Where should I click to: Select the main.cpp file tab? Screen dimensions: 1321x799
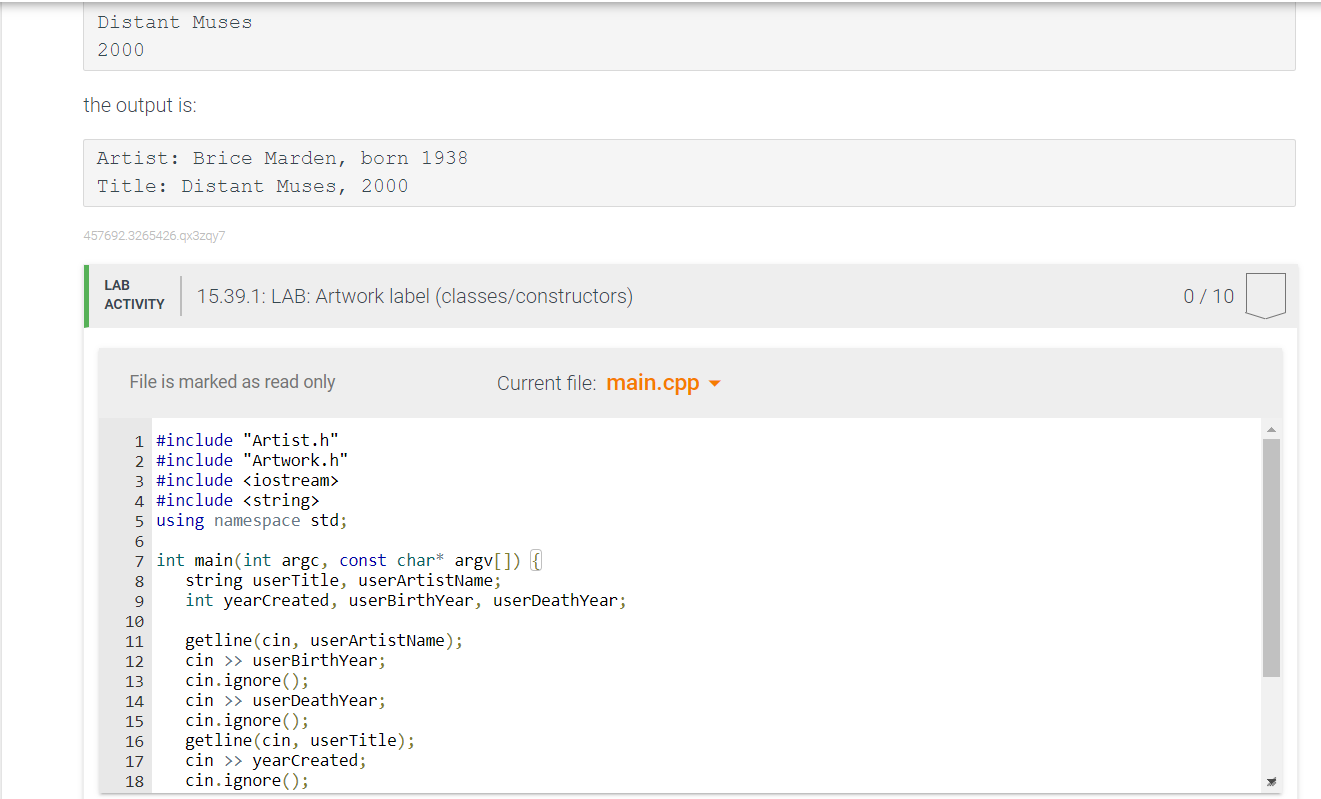tap(652, 383)
